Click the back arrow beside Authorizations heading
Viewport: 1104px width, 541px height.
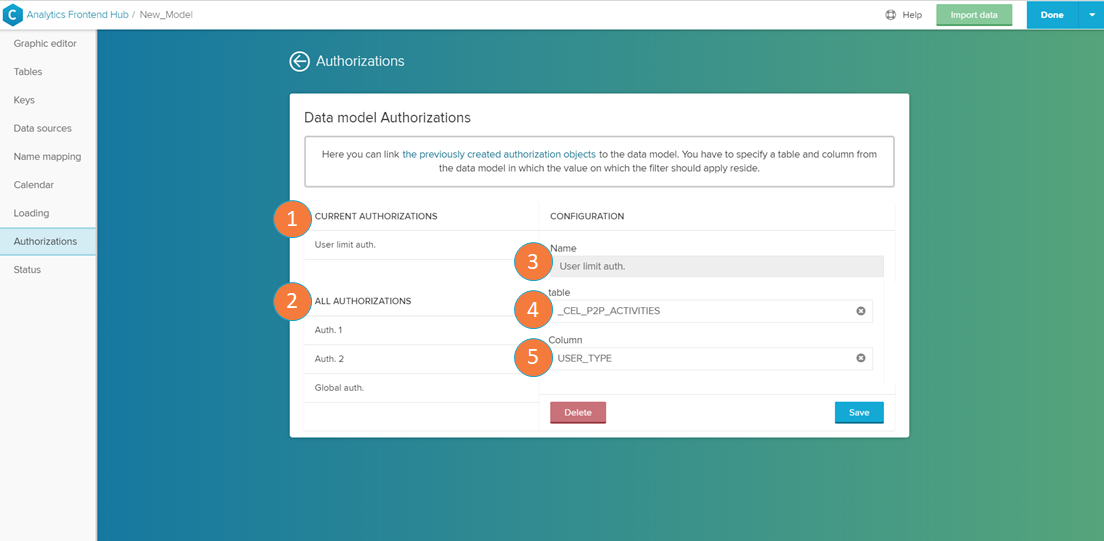[x=299, y=61]
